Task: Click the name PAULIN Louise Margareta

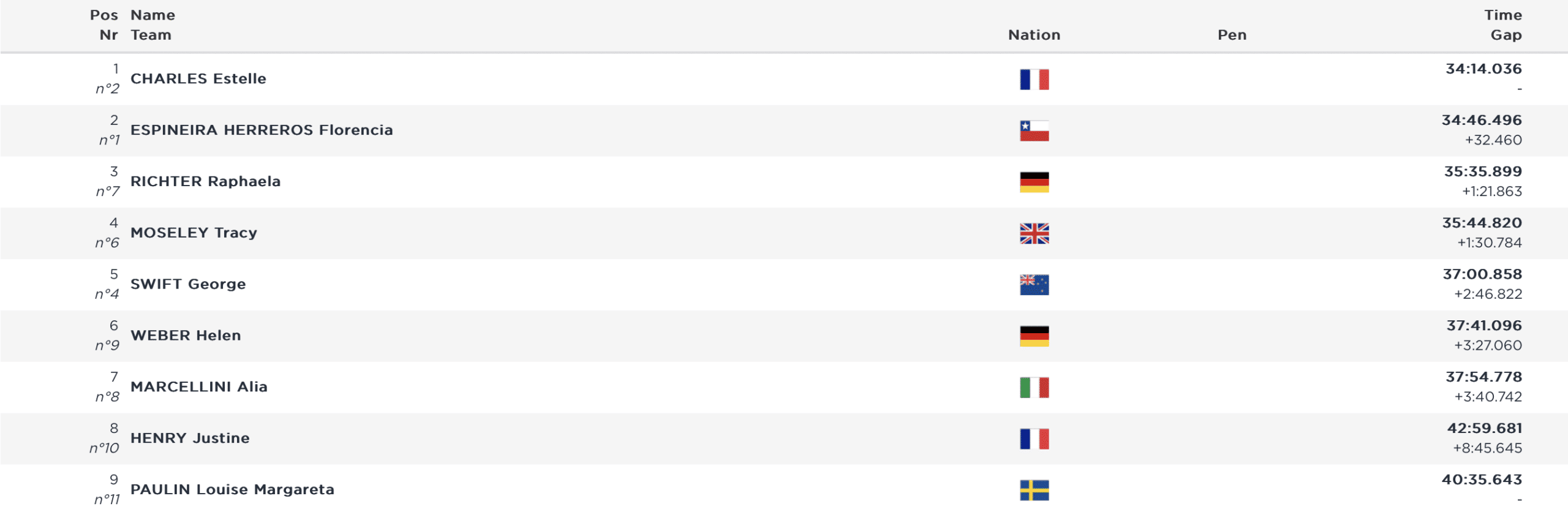Action: pos(232,490)
